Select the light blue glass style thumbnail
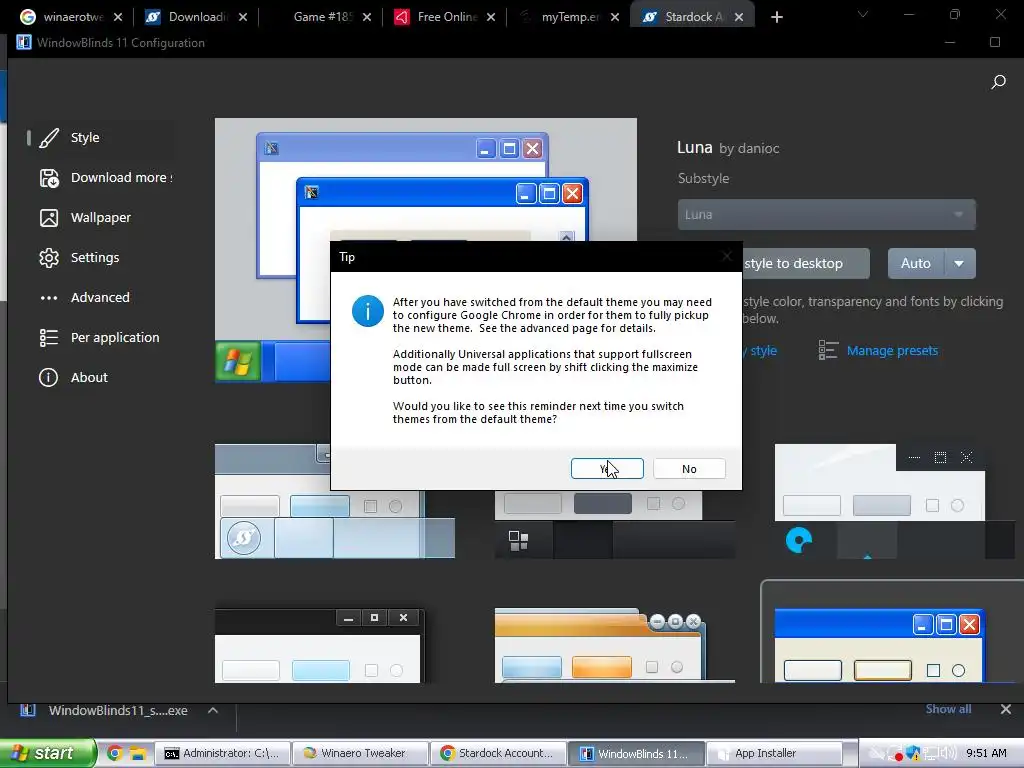 click(x=334, y=502)
